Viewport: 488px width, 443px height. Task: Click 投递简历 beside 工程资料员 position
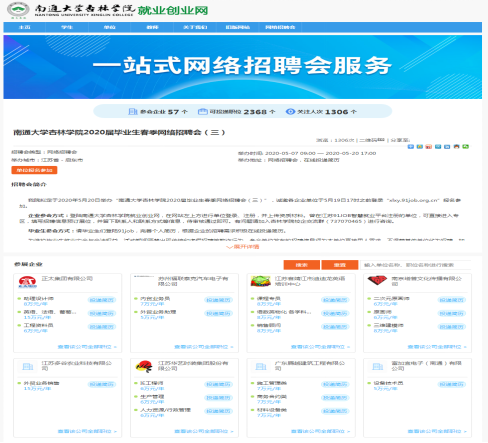click(x=102, y=327)
